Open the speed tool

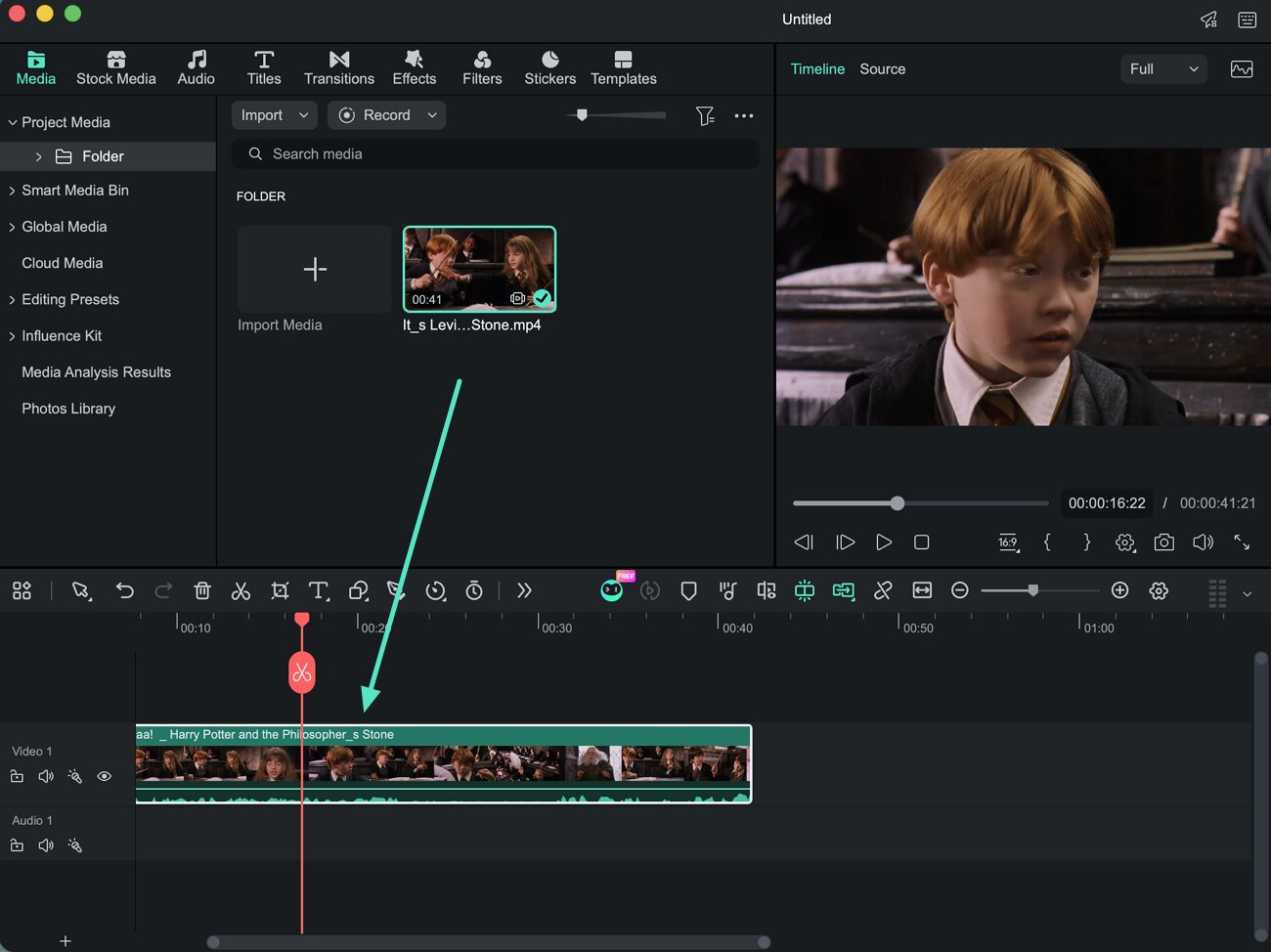[436, 590]
